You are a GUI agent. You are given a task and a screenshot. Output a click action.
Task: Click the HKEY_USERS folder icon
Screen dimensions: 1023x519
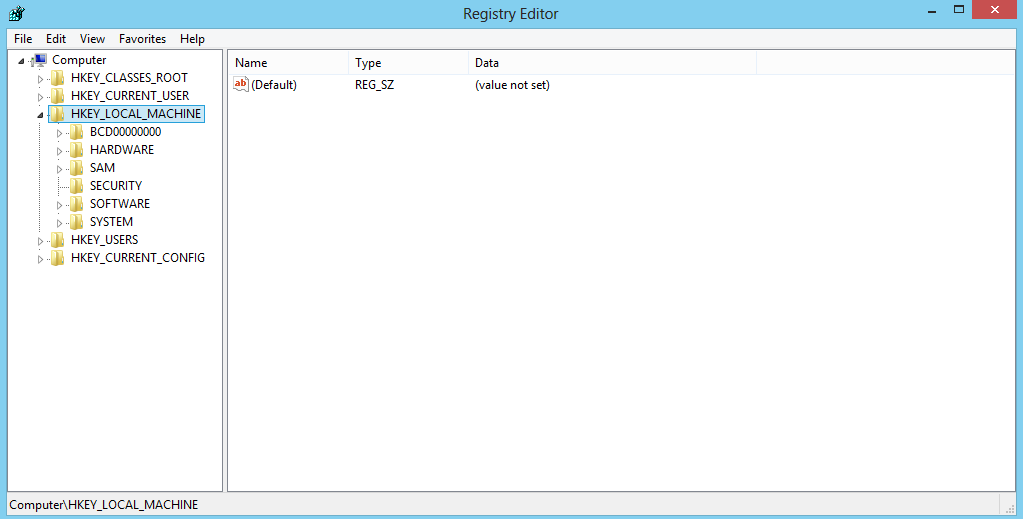57,240
